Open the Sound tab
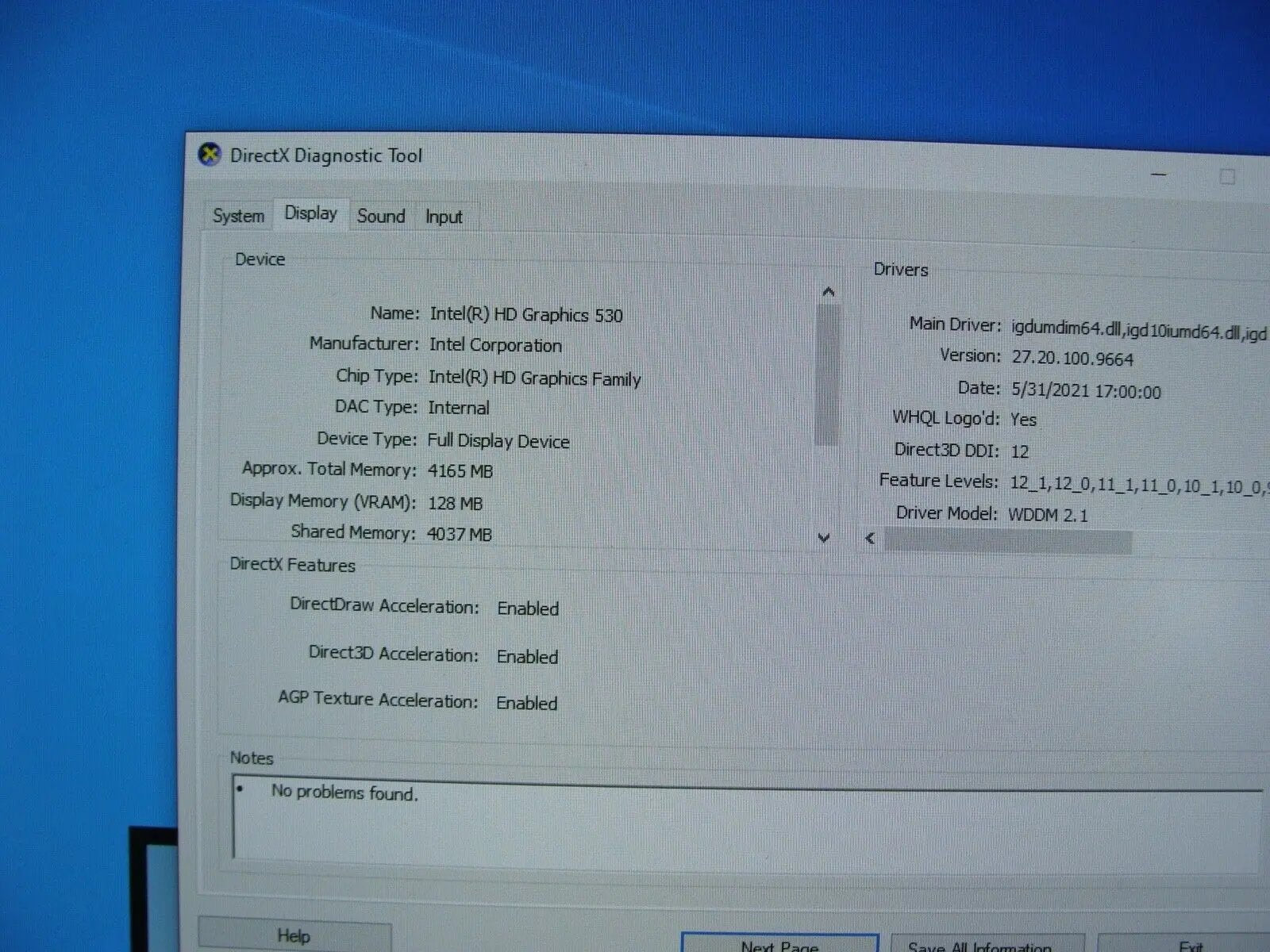 point(381,216)
